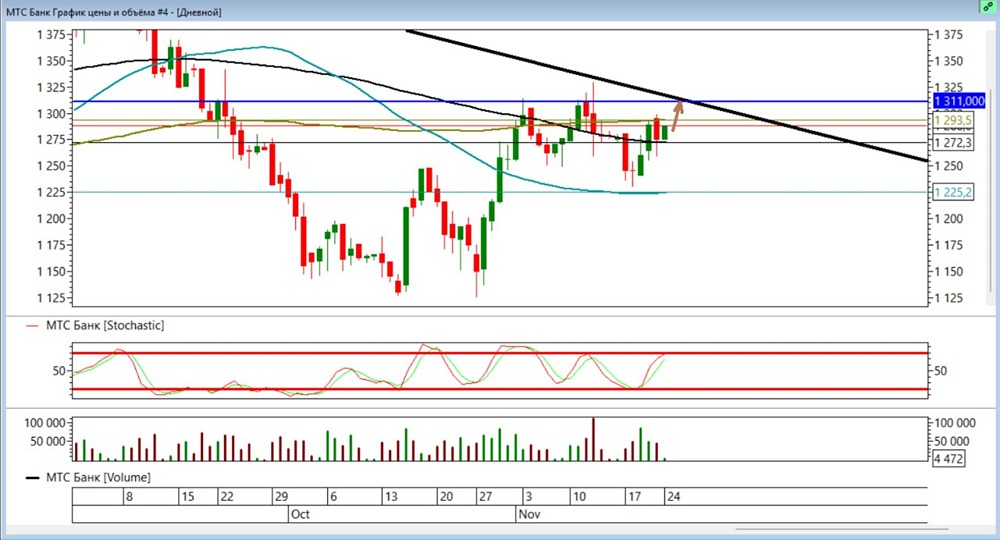Select the 'МТС Банк [Volume]' legend label
This screenshot has width=1000, height=540.
[98, 478]
